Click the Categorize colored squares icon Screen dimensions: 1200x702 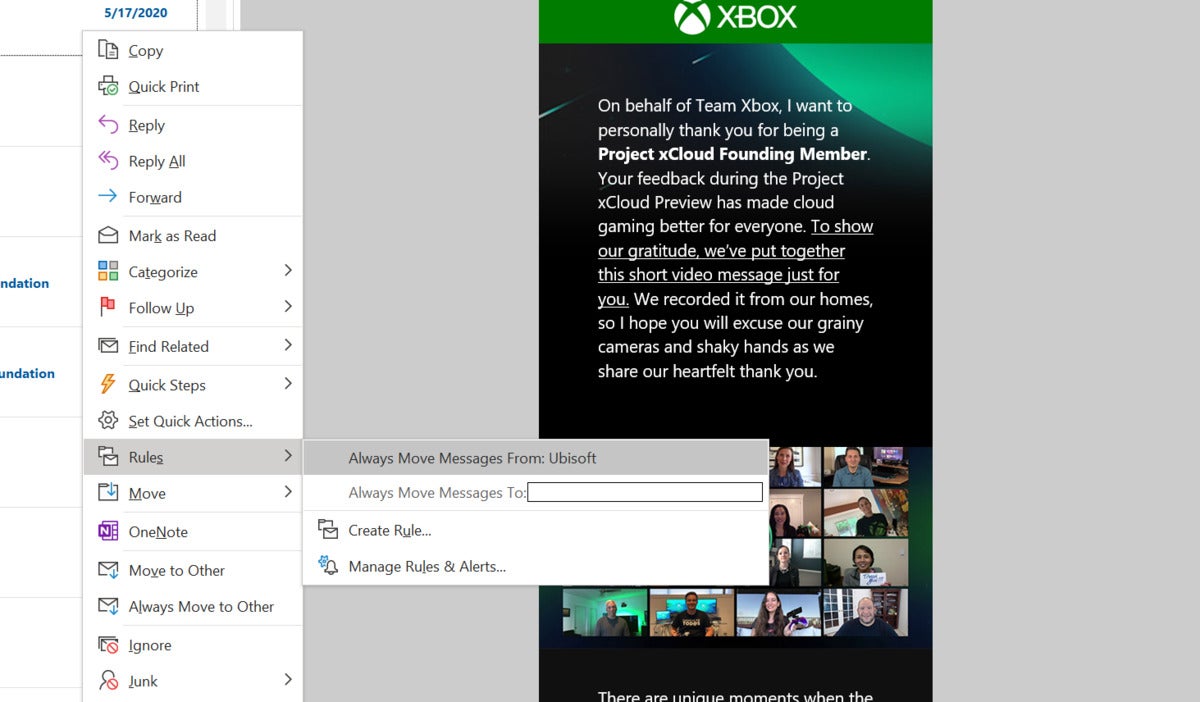coord(108,272)
